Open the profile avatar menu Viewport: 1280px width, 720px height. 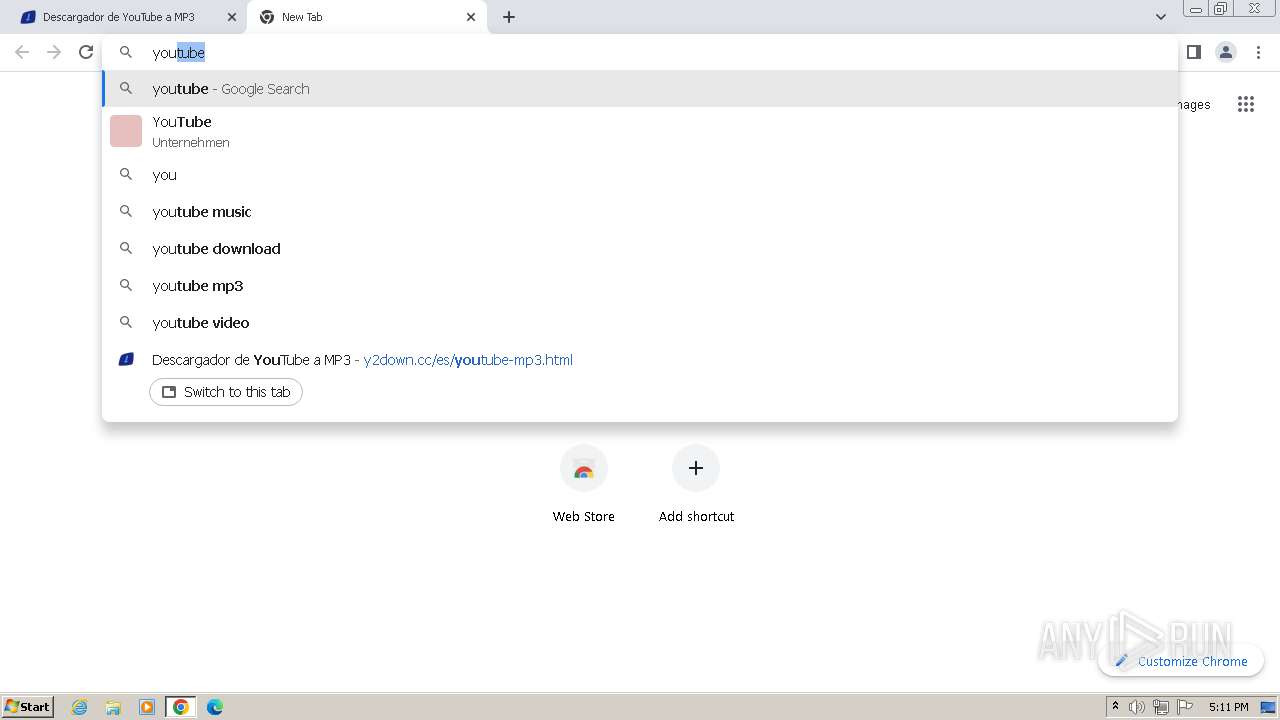pyautogui.click(x=1226, y=52)
